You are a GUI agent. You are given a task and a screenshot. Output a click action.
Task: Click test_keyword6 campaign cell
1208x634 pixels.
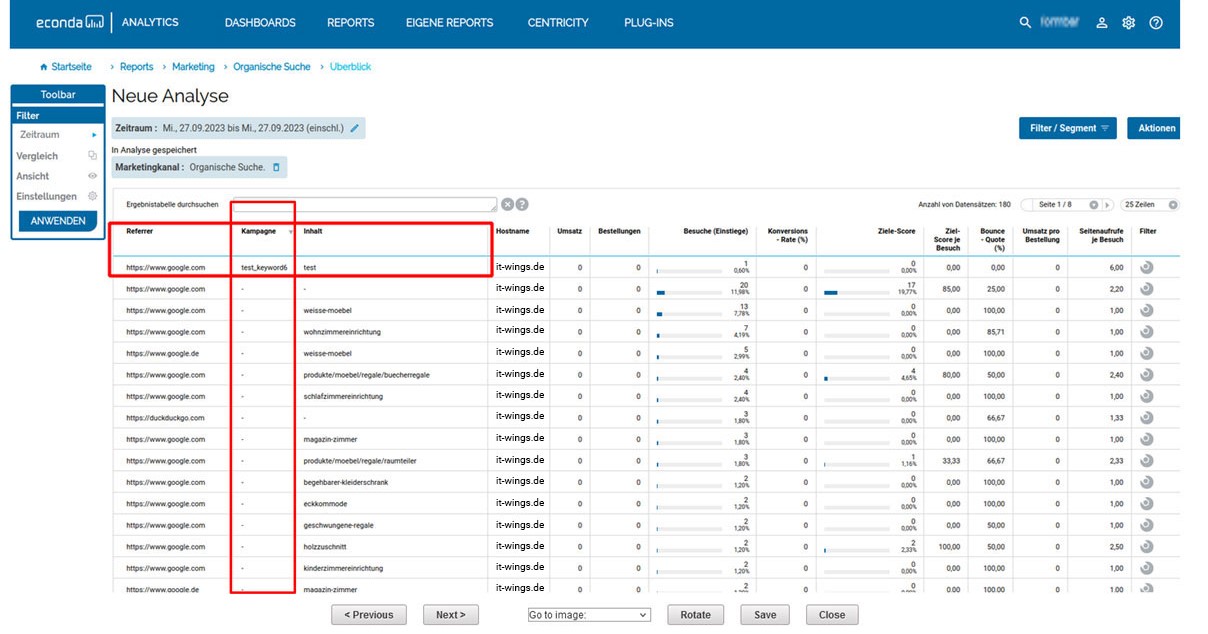[264, 268]
